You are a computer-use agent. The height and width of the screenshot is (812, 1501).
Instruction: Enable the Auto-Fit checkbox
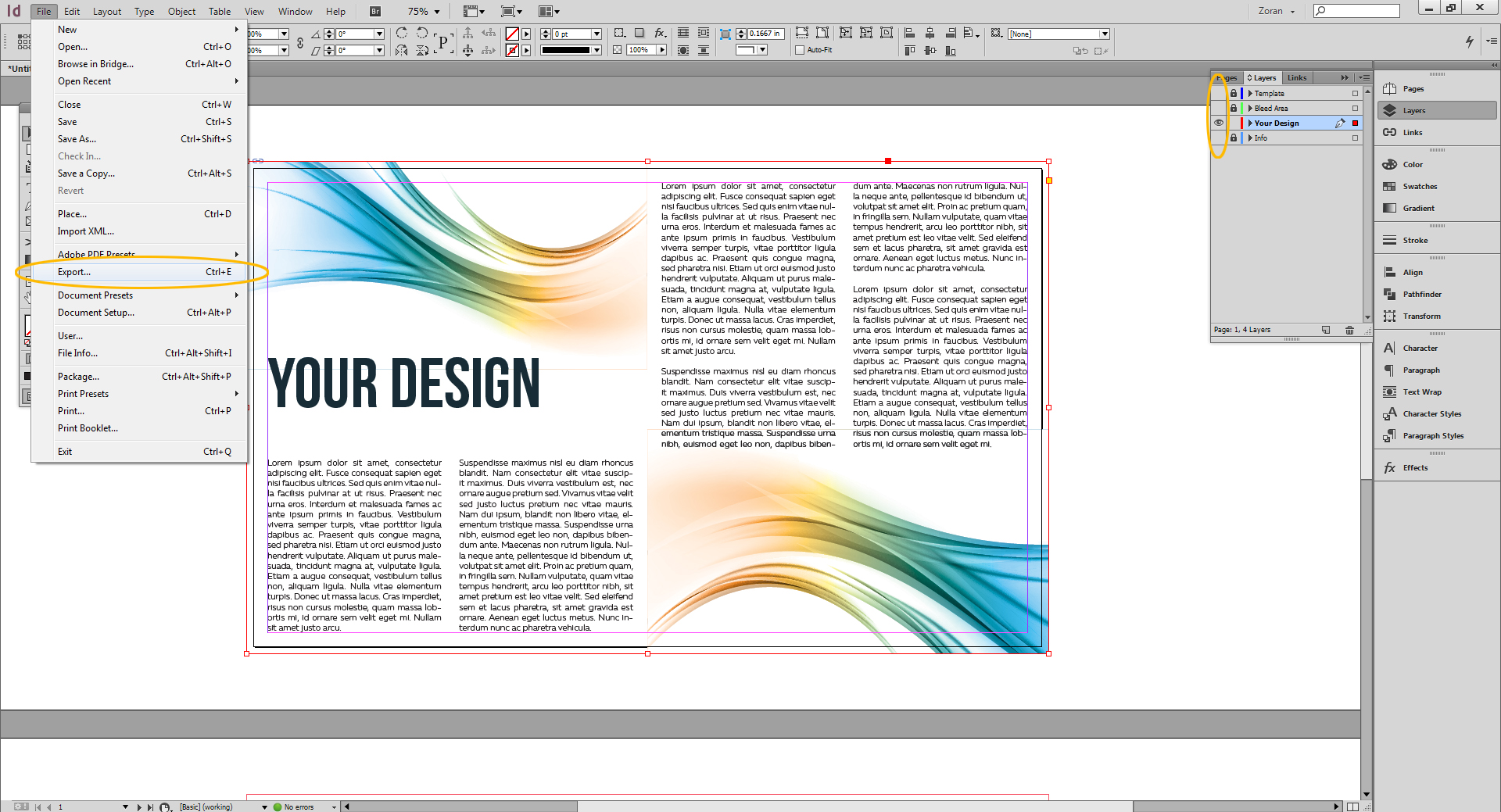tap(801, 50)
